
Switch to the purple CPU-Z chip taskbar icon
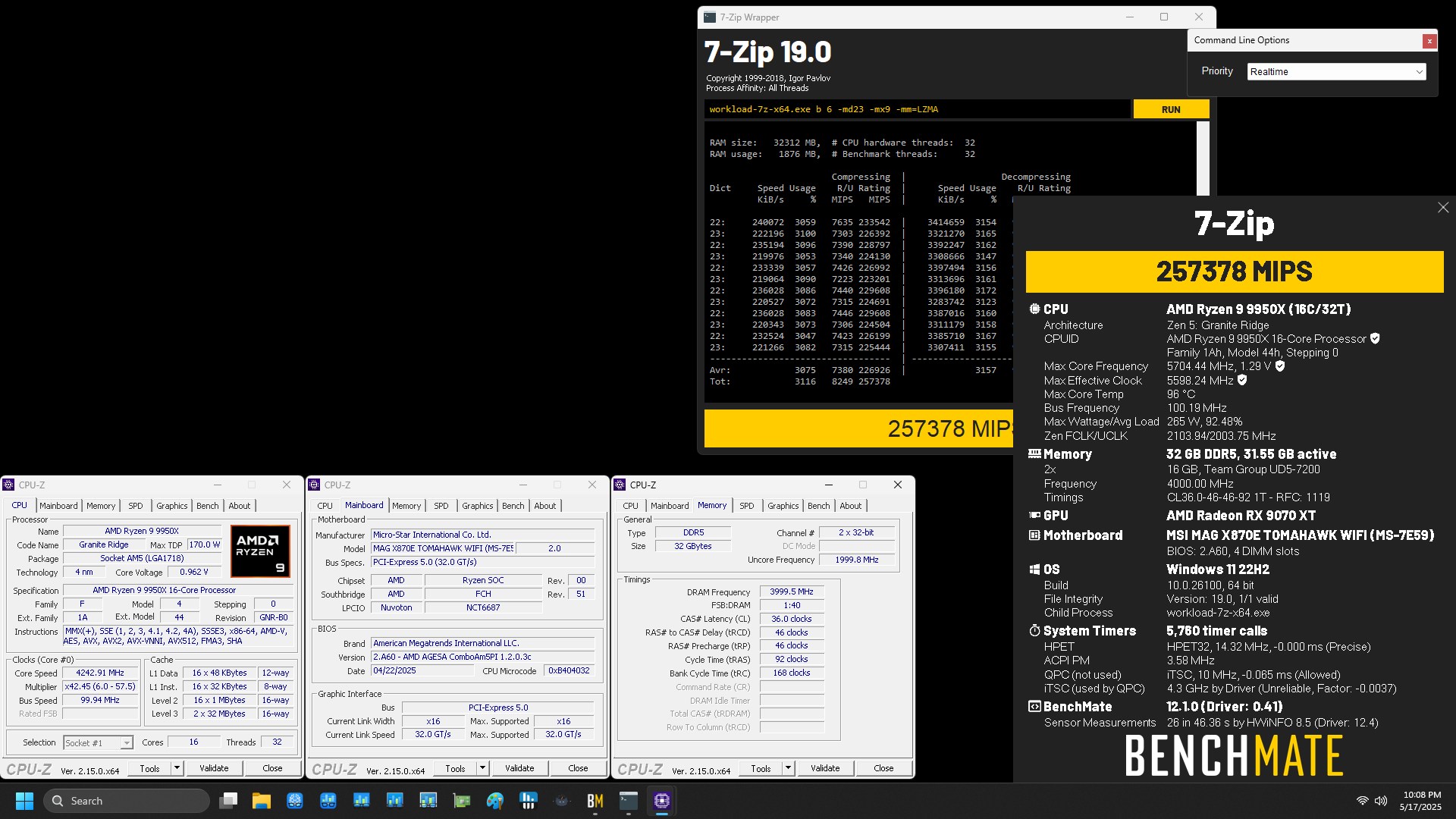(x=662, y=801)
